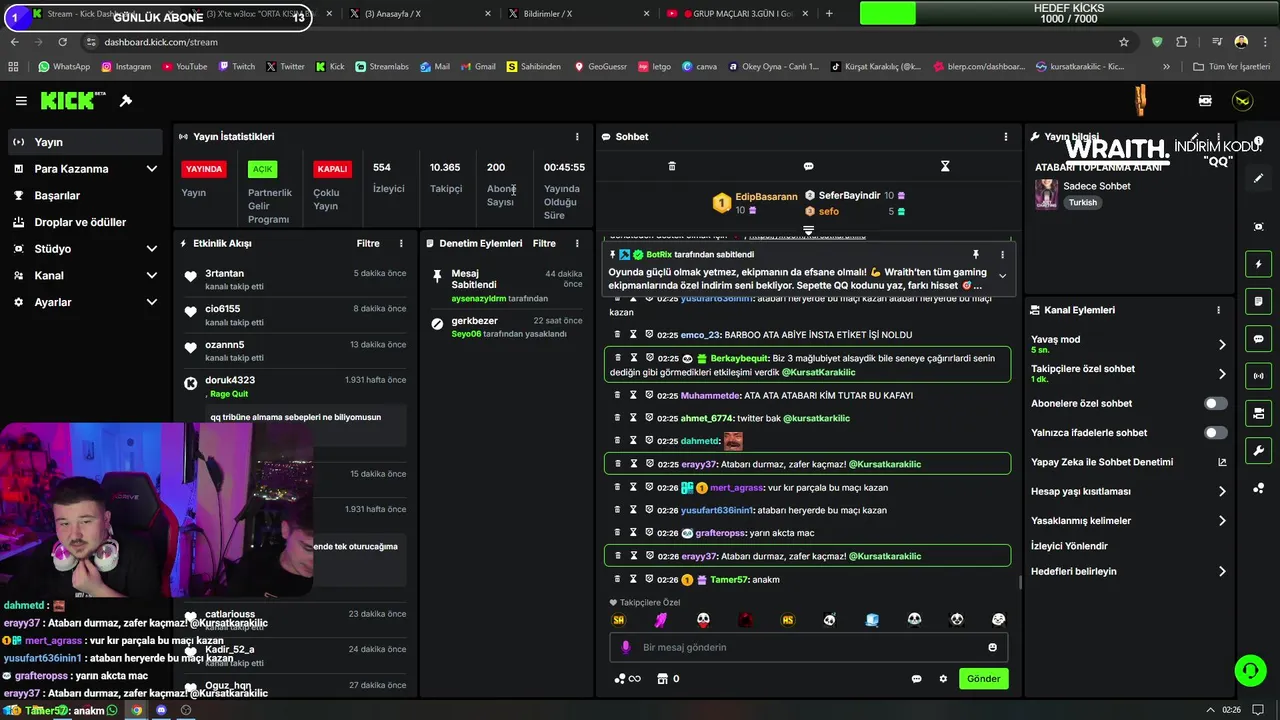Click the wrench icon in right sidebar
This screenshot has width=1280, height=720.
[1258, 450]
